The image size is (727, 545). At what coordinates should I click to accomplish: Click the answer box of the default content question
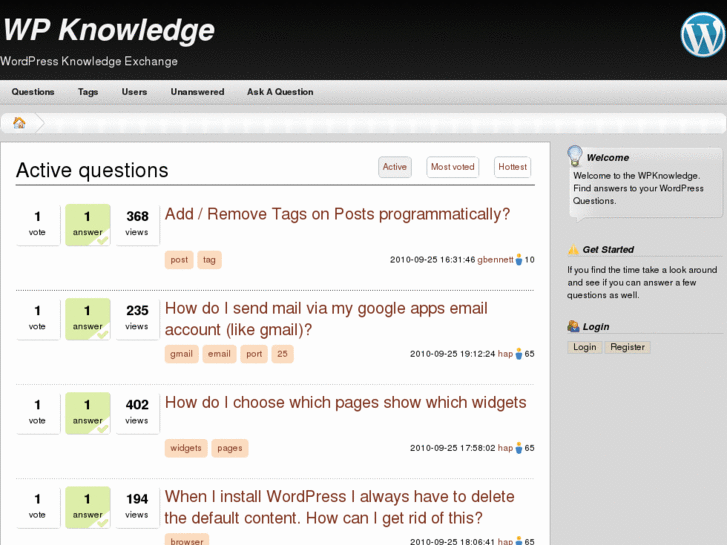click(x=88, y=507)
